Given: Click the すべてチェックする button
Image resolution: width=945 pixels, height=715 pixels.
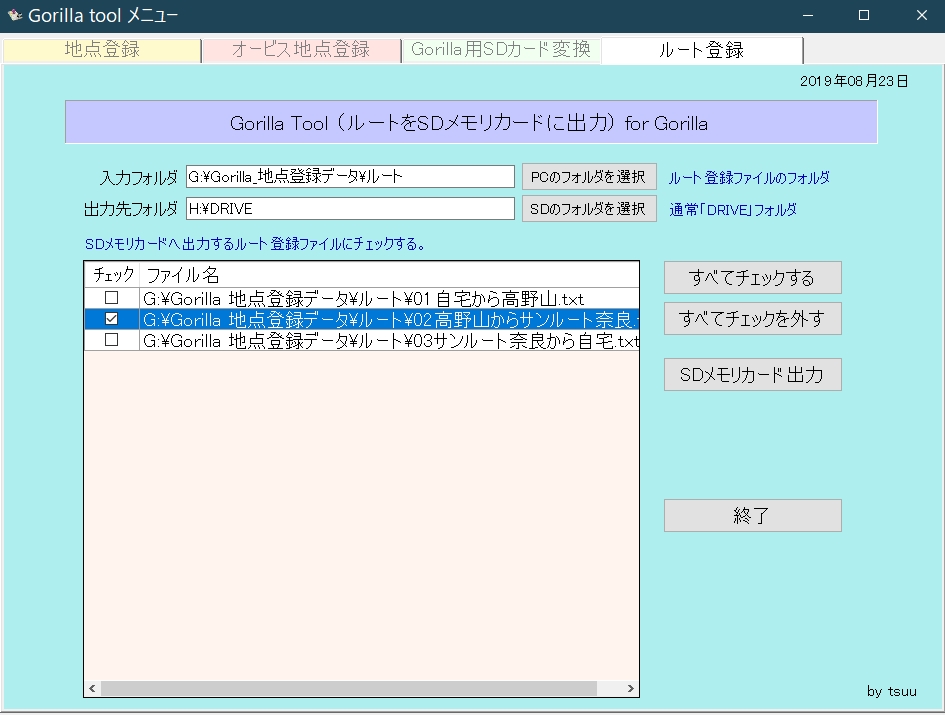Looking at the screenshot, I should (752, 277).
